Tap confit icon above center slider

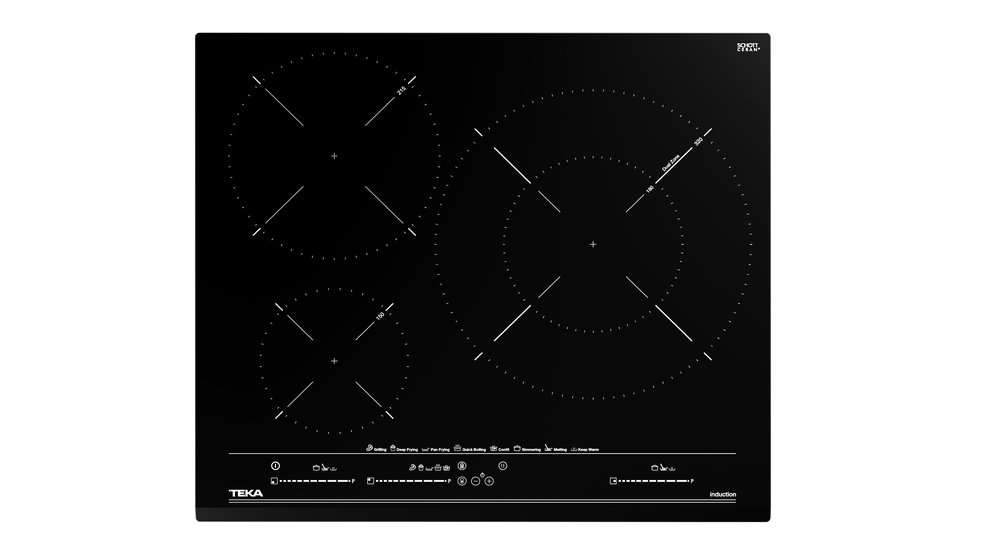(x=446, y=467)
